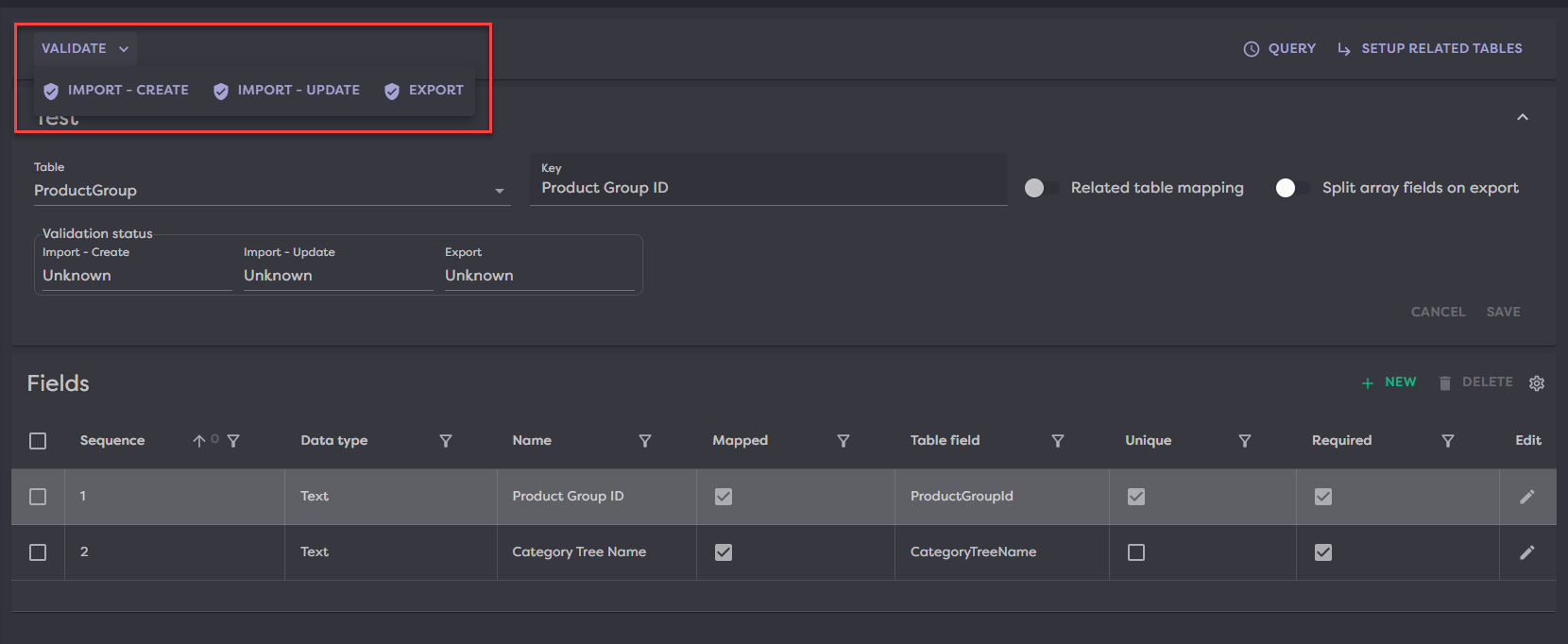Open the Table ProductGroup dropdown
1568x644 pixels.
point(499,191)
